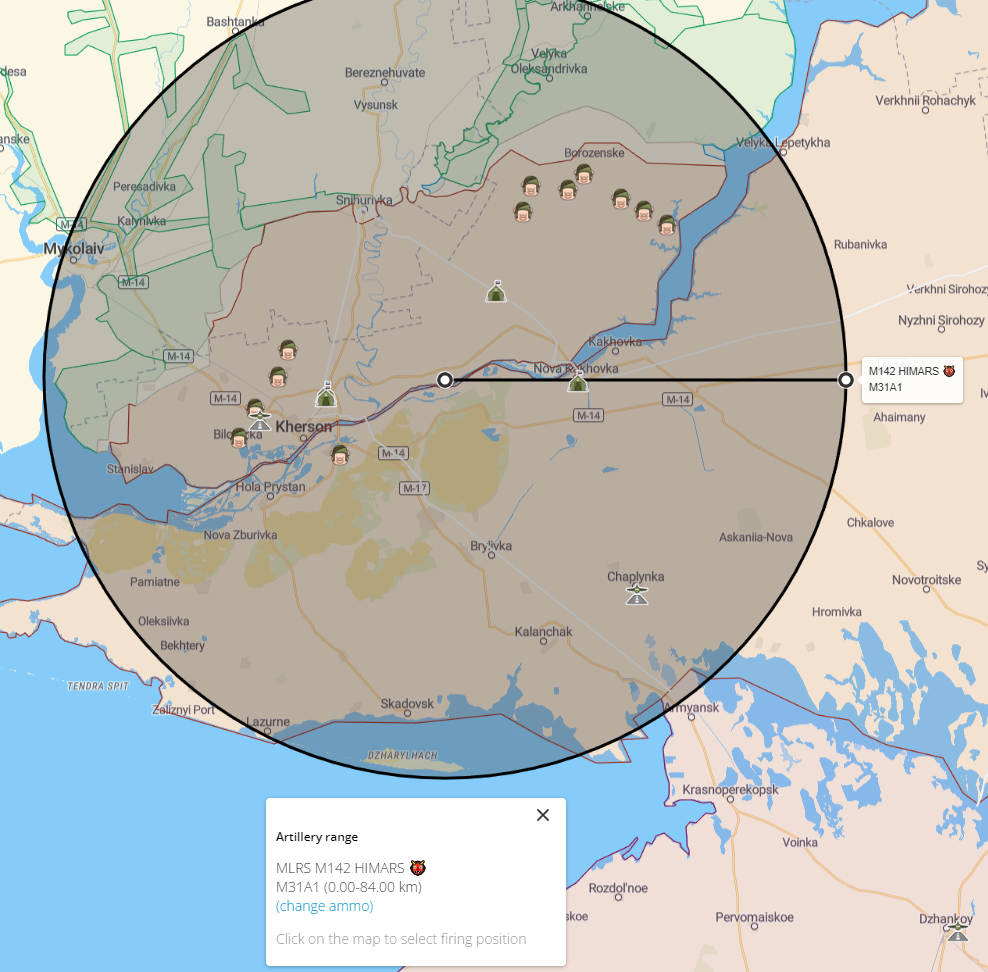Screen dimensions: 988x972
Task: Click the change ammo link
Action: point(324,906)
